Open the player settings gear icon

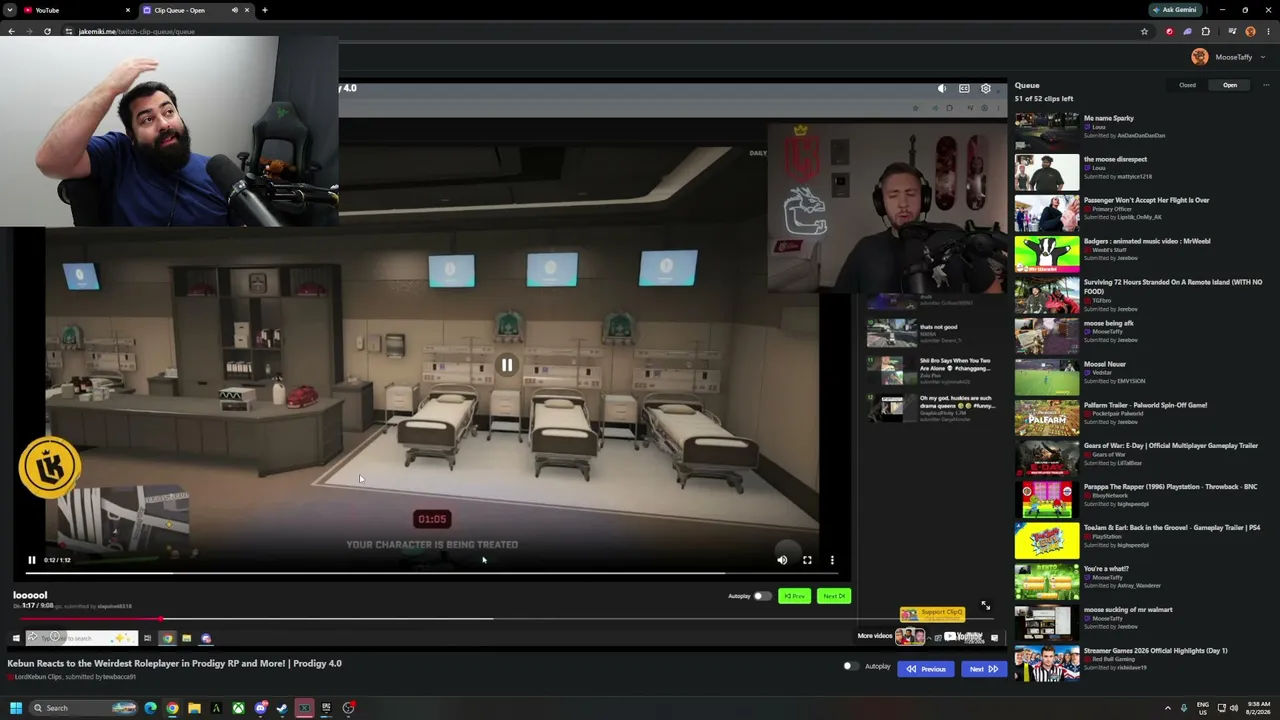[986, 88]
